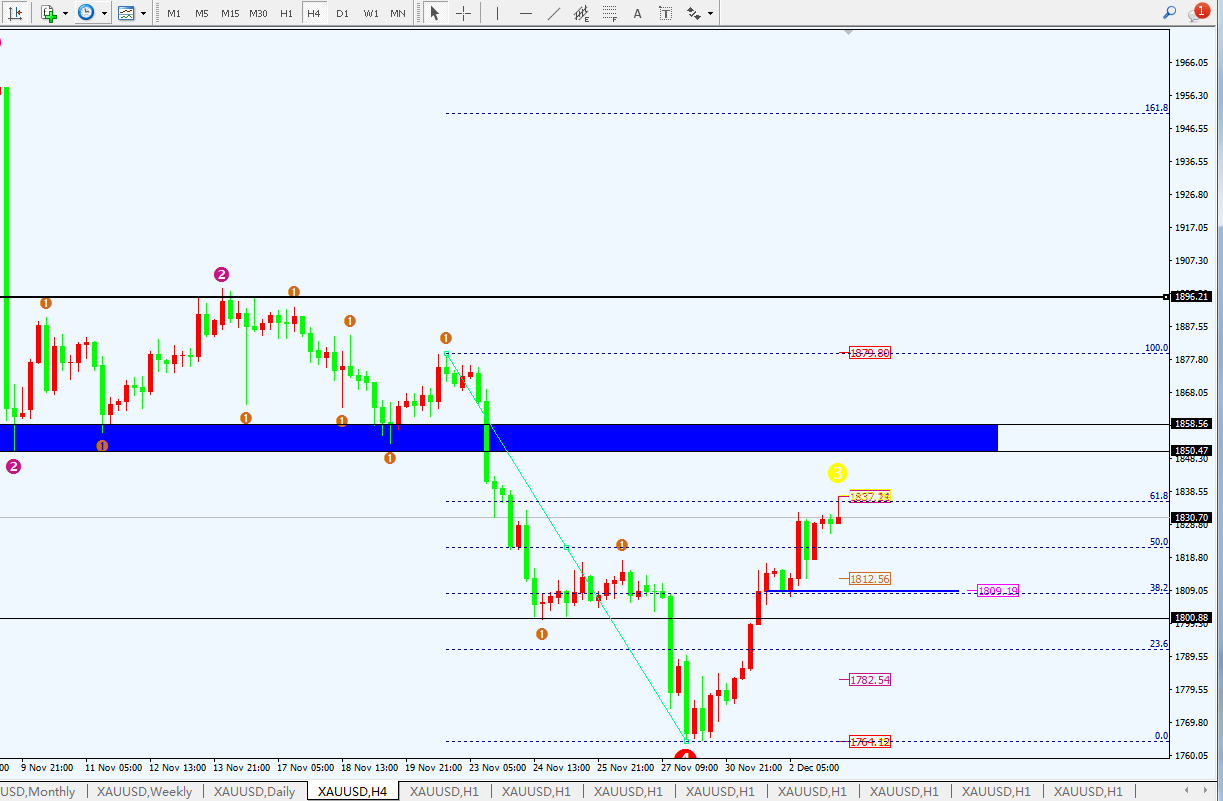Switch to the MN timeframe
The image size is (1223, 801).
(x=398, y=13)
